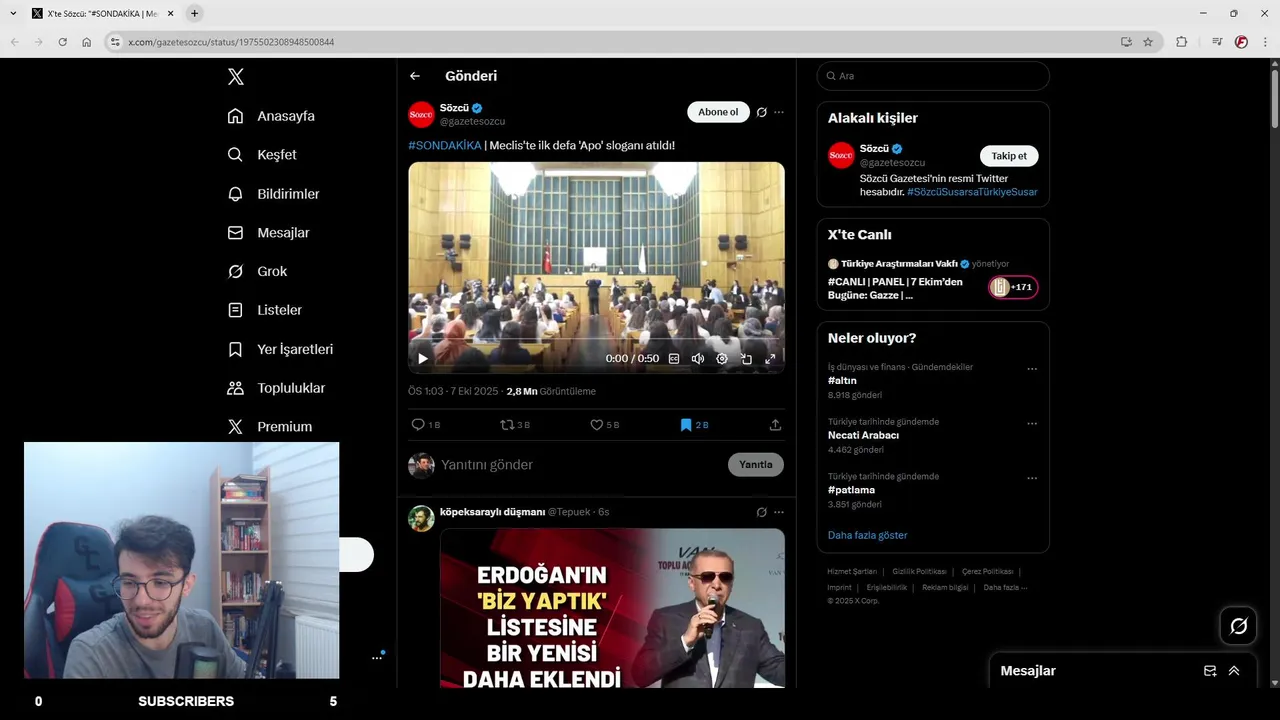Mute the video volume
This screenshot has width=1280, height=720.
click(698, 359)
